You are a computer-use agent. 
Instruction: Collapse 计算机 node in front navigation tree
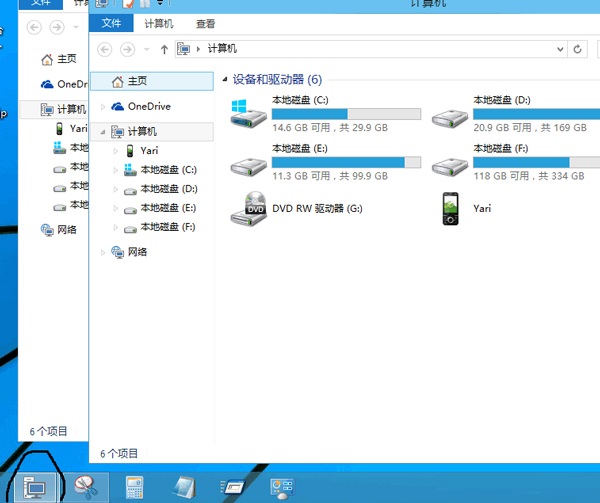pyautogui.click(x=103, y=132)
